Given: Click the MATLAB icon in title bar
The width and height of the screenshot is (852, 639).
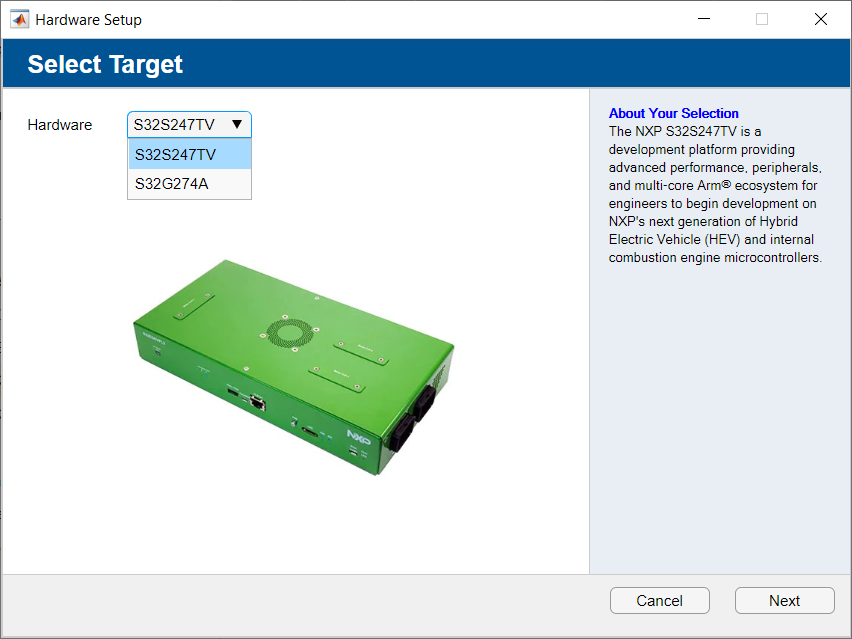Looking at the screenshot, I should tap(20, 20).
